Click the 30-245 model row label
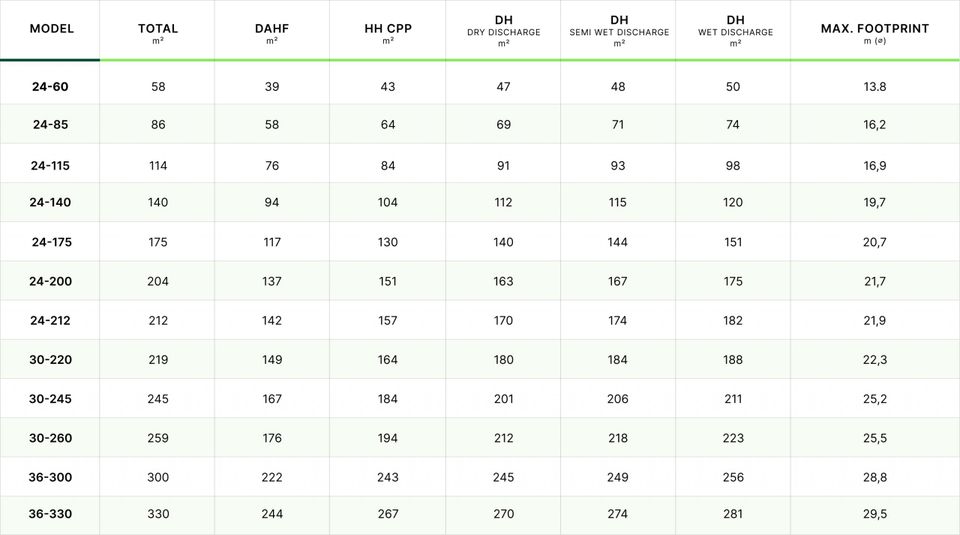This screenshot has width=960, height=535. 50,399
